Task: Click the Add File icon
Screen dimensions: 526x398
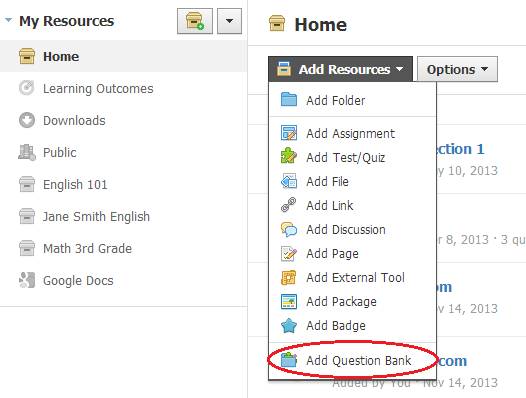Action: [x=289, y=181]
